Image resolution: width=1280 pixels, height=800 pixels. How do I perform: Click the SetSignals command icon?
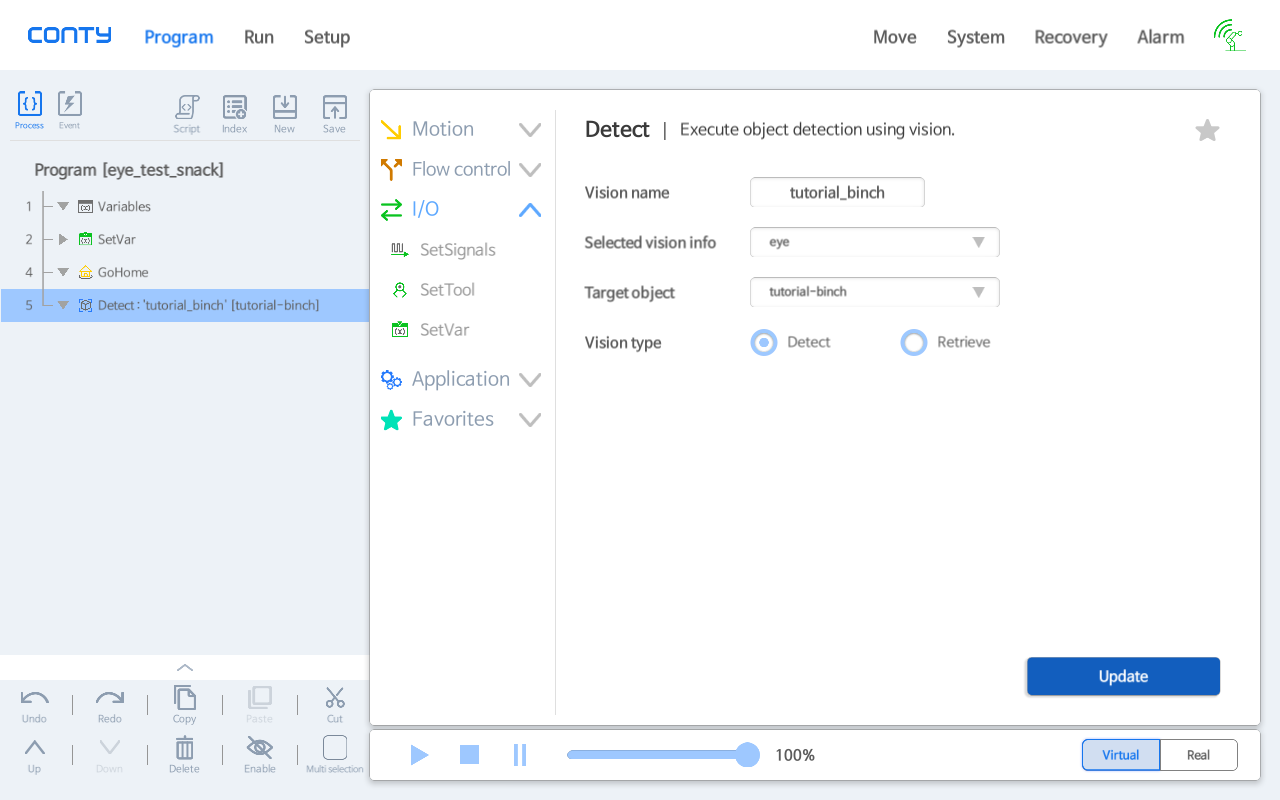click(x=400, y=250)
